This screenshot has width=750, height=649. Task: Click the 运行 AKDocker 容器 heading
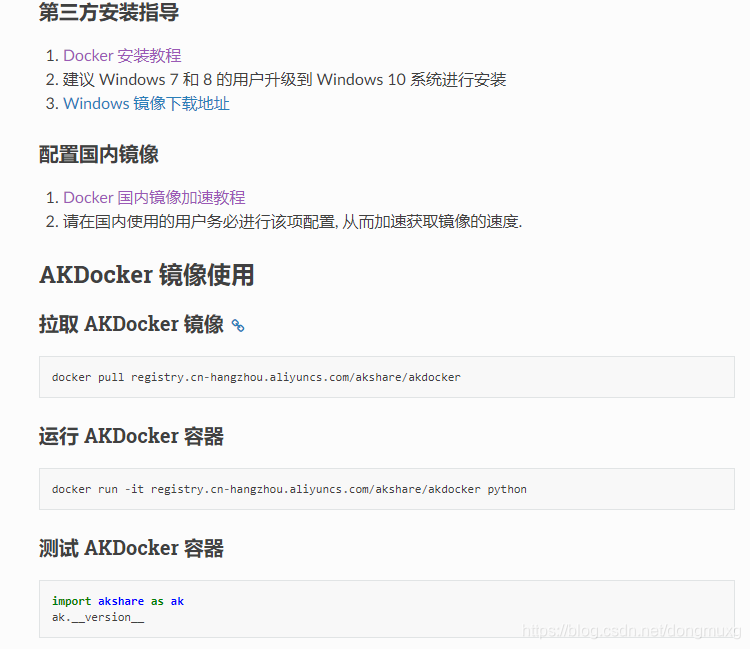click(x=131, y=436)
